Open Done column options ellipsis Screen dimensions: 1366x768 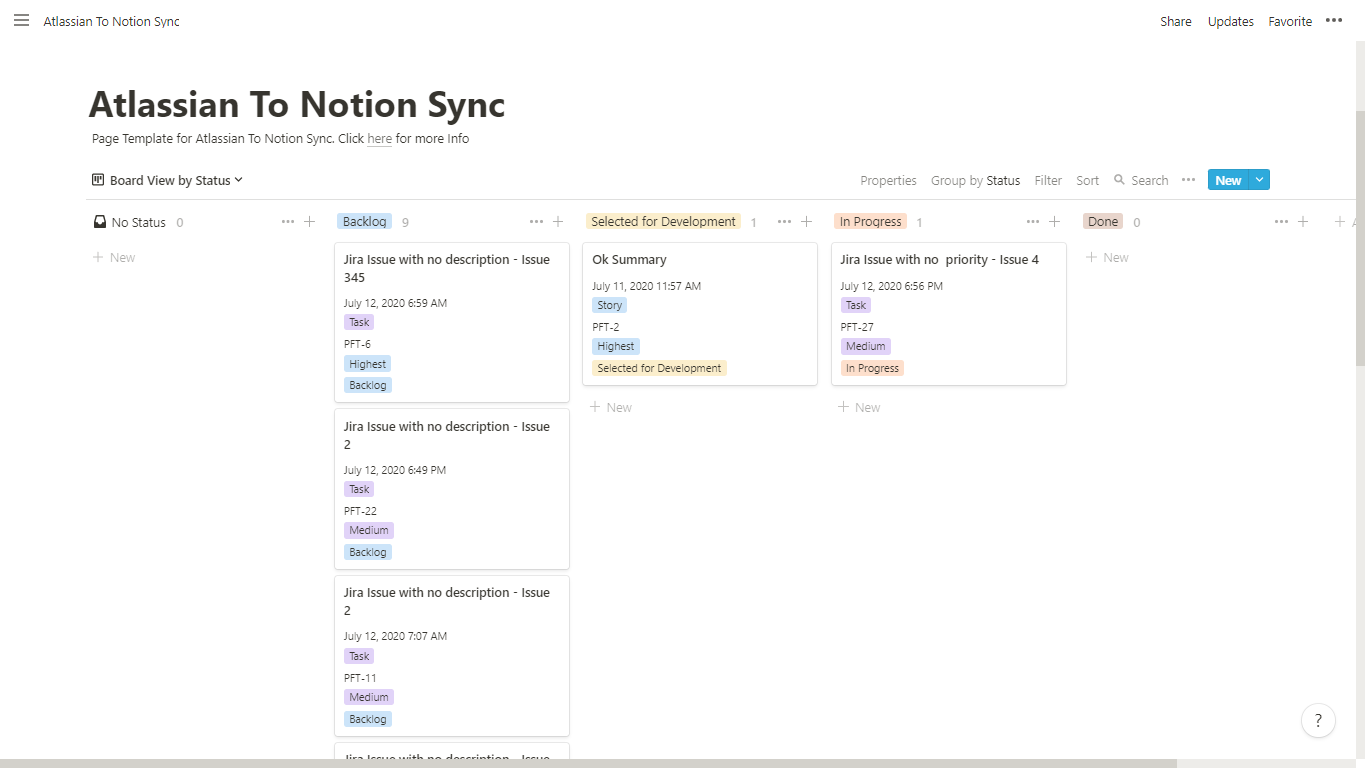coord(1281,222)
